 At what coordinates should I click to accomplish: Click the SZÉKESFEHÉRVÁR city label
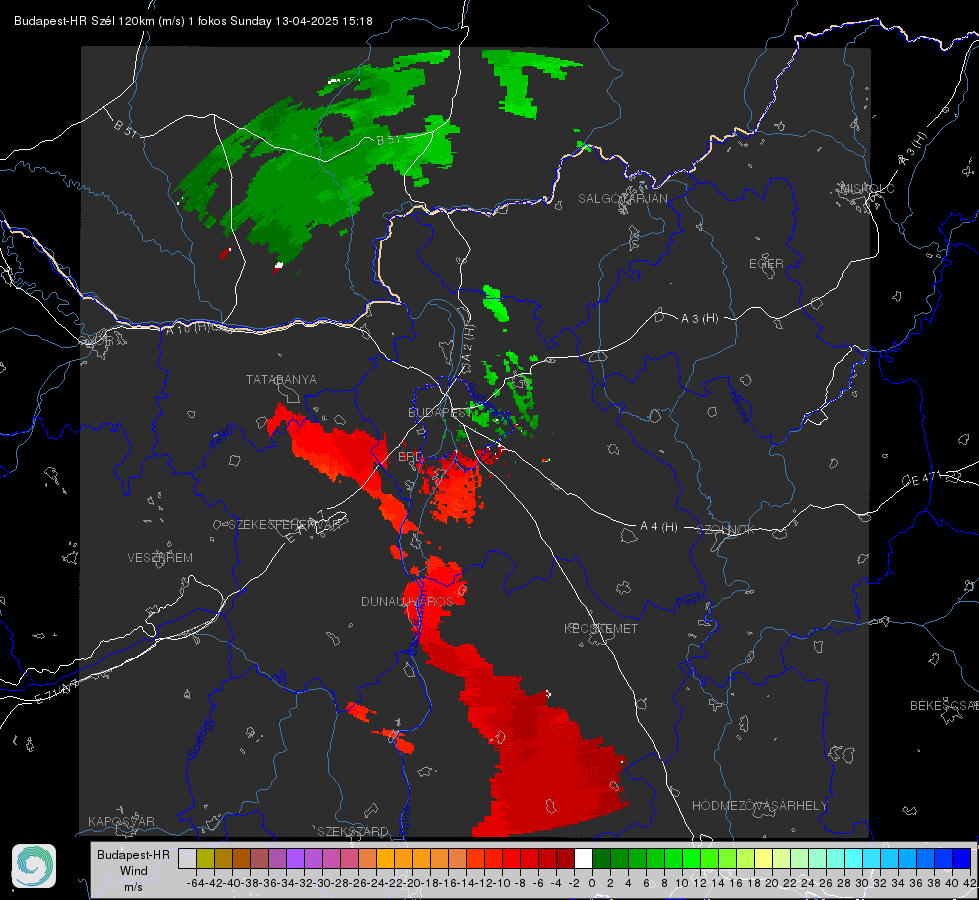[x=287, y=525]
